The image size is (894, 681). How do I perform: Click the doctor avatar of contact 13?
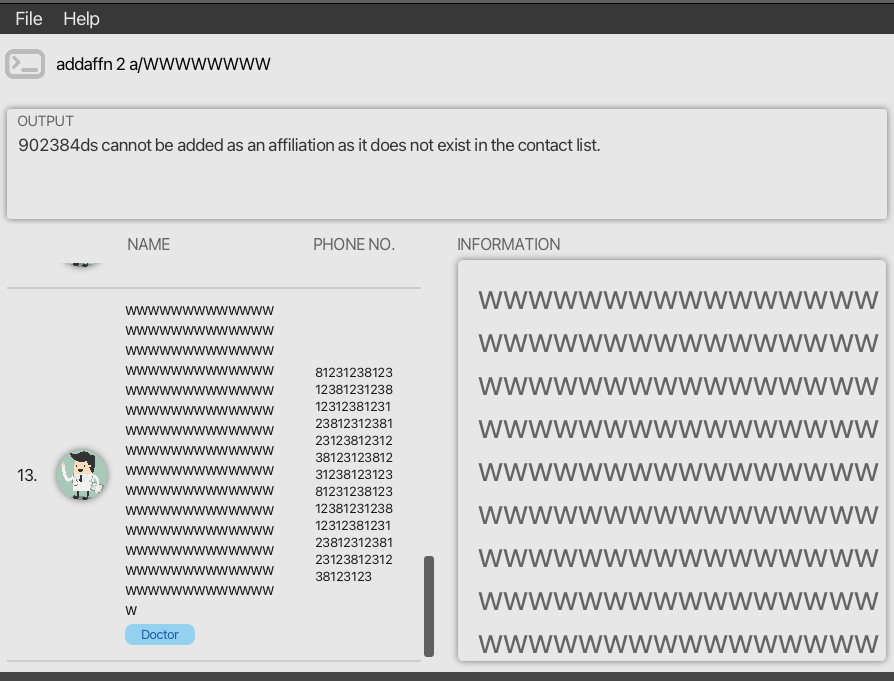82,475
